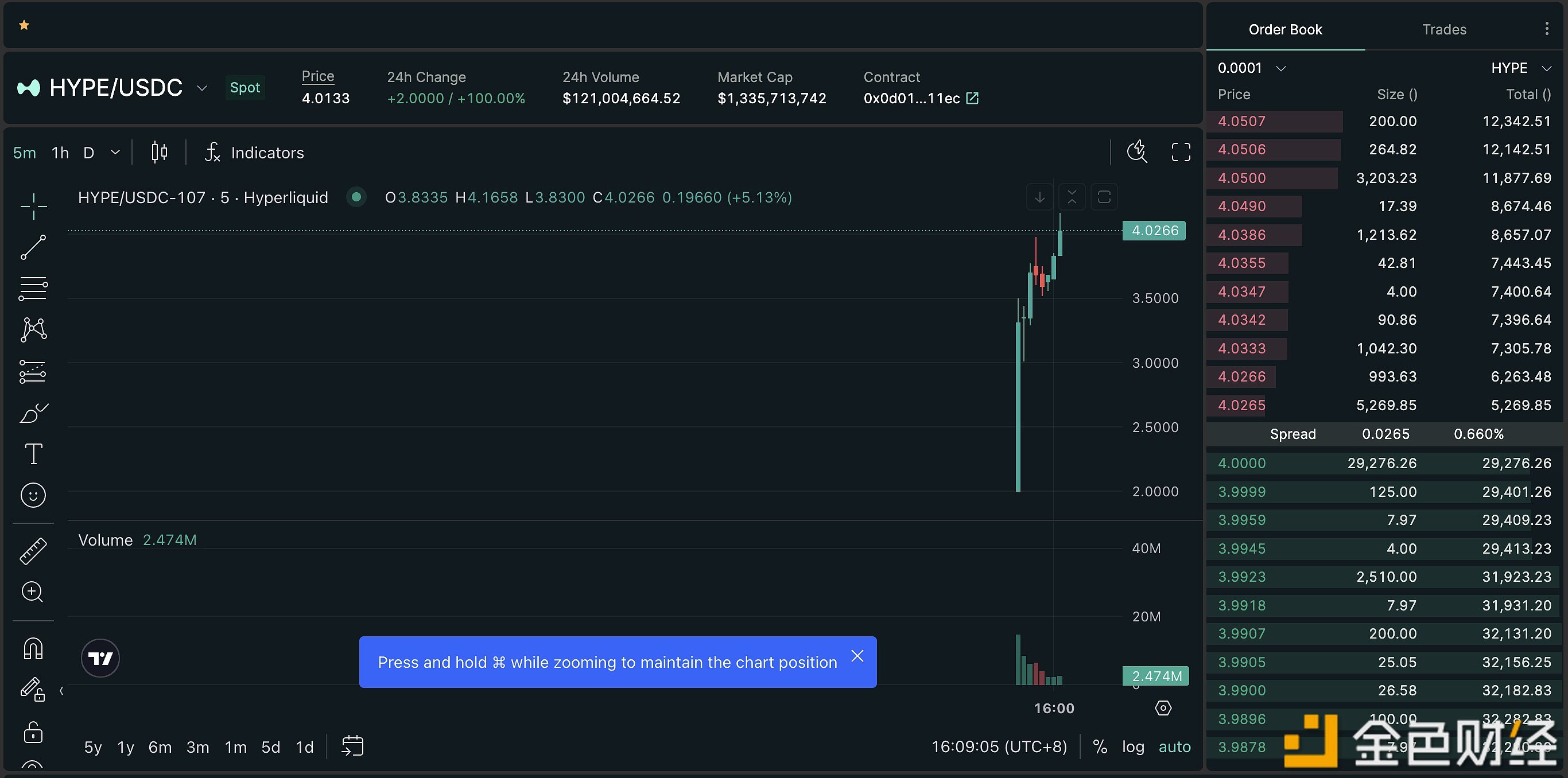
Task: Click the green symbol status dot in legend
Action: pos(356,197)
